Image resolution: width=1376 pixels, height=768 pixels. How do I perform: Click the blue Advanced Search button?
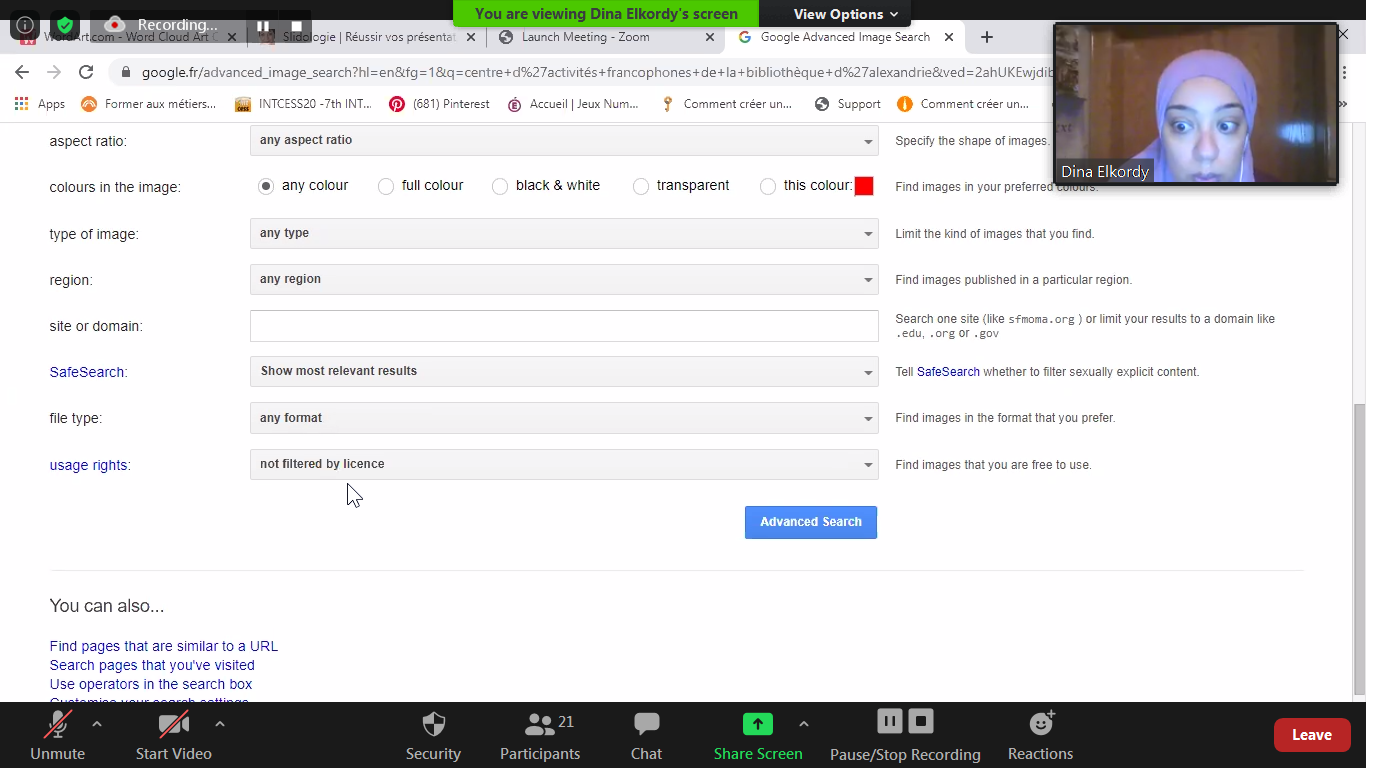810,522
